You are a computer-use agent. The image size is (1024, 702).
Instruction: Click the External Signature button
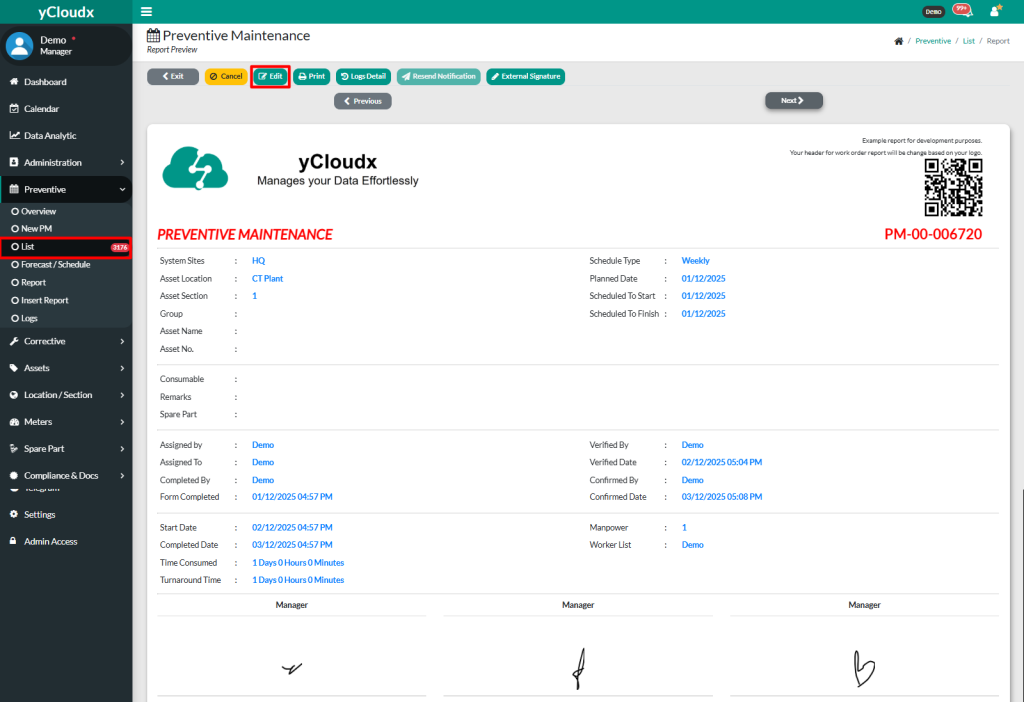(x=525, y=76)
